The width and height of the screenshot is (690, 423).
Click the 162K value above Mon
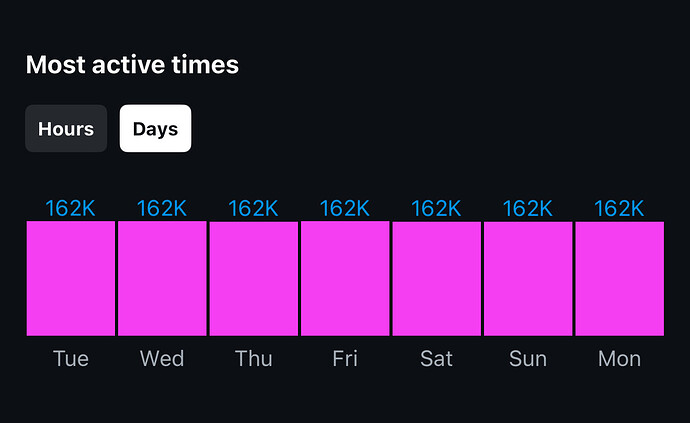point(620,208)
